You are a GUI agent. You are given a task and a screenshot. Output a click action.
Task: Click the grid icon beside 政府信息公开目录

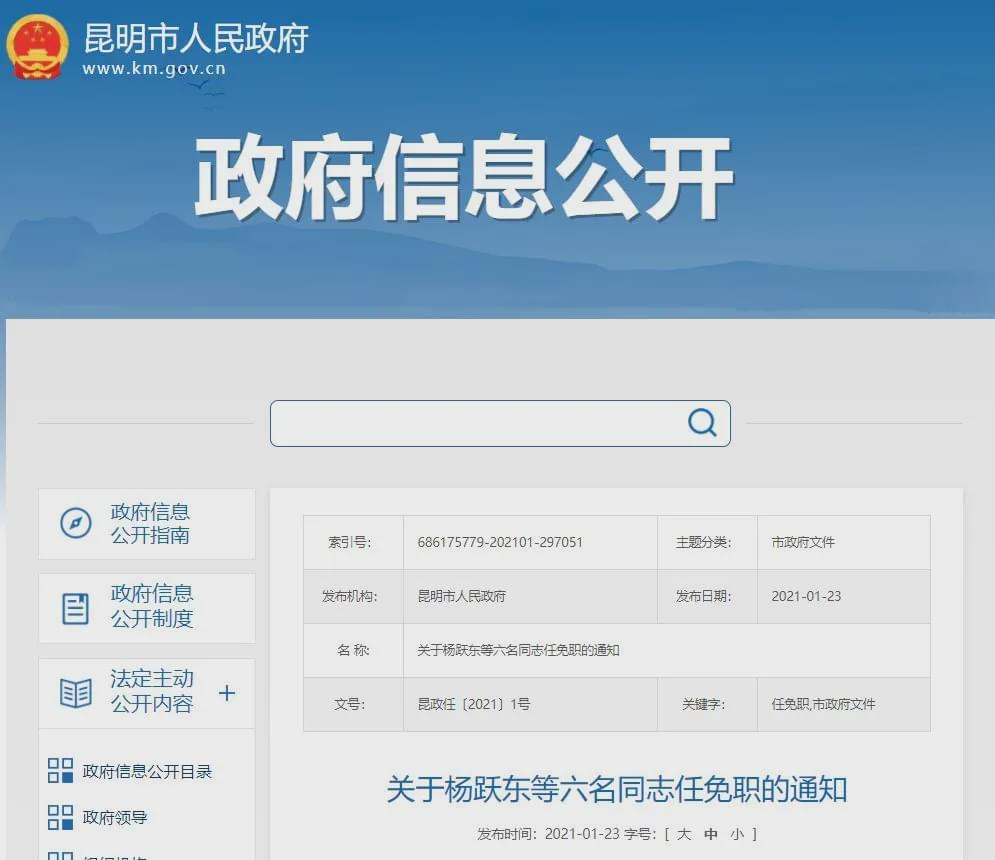(x=61, y=771)
